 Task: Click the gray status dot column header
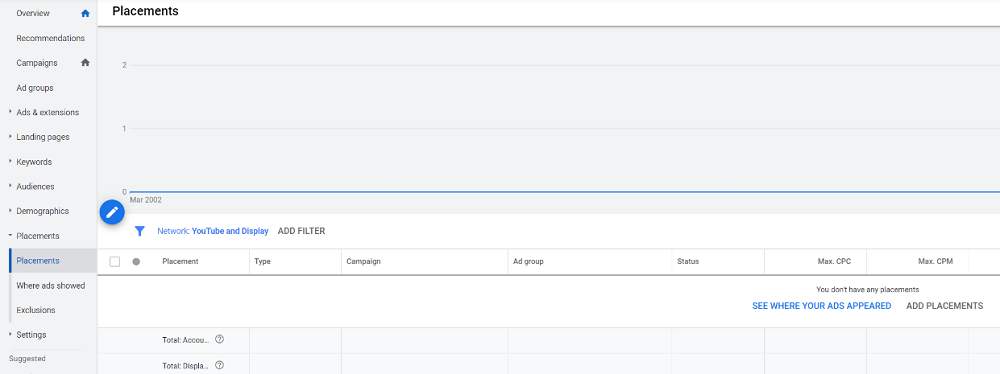point(136,262)
